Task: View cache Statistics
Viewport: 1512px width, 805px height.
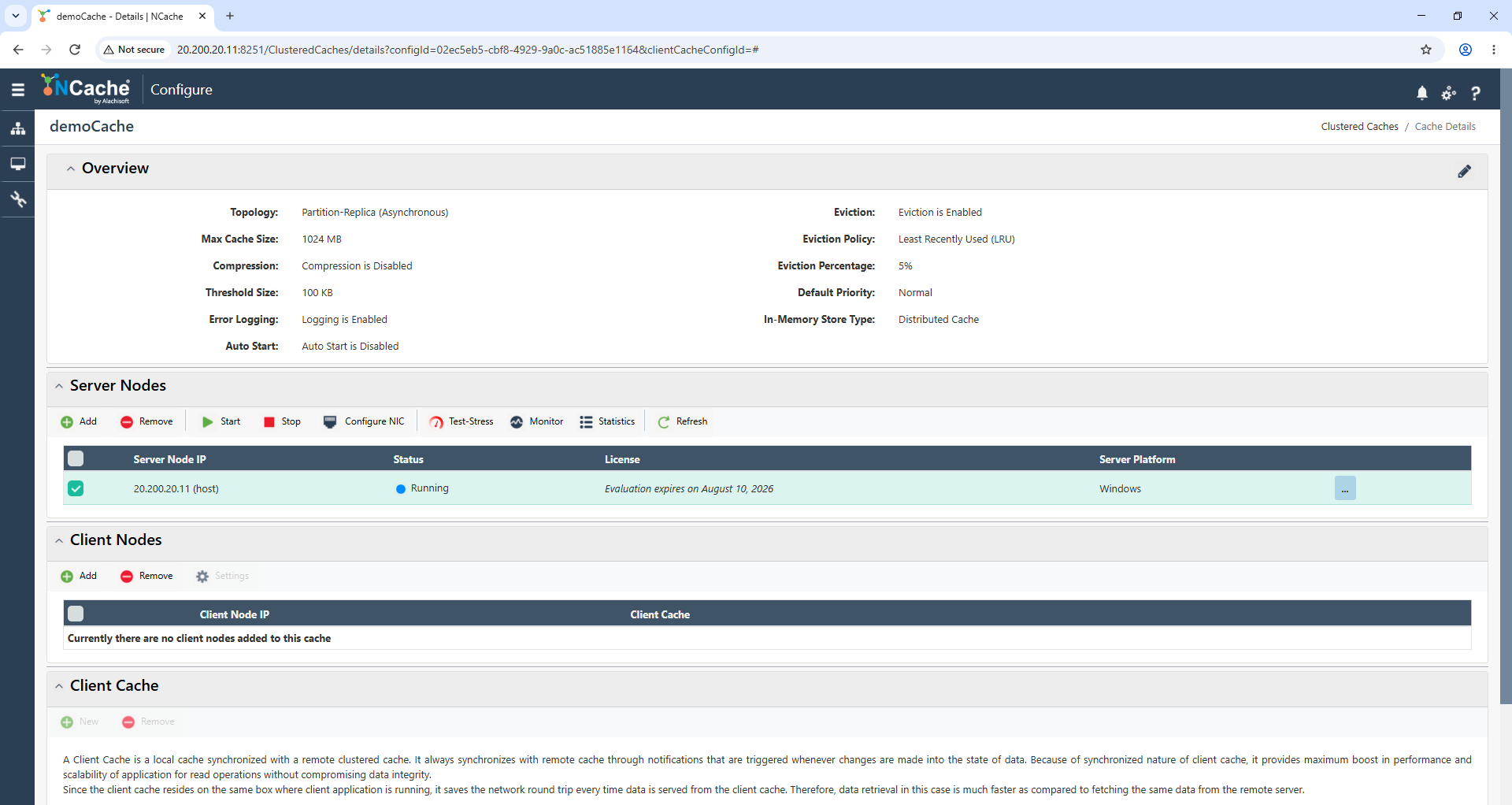Action: (x=607, y=421)
